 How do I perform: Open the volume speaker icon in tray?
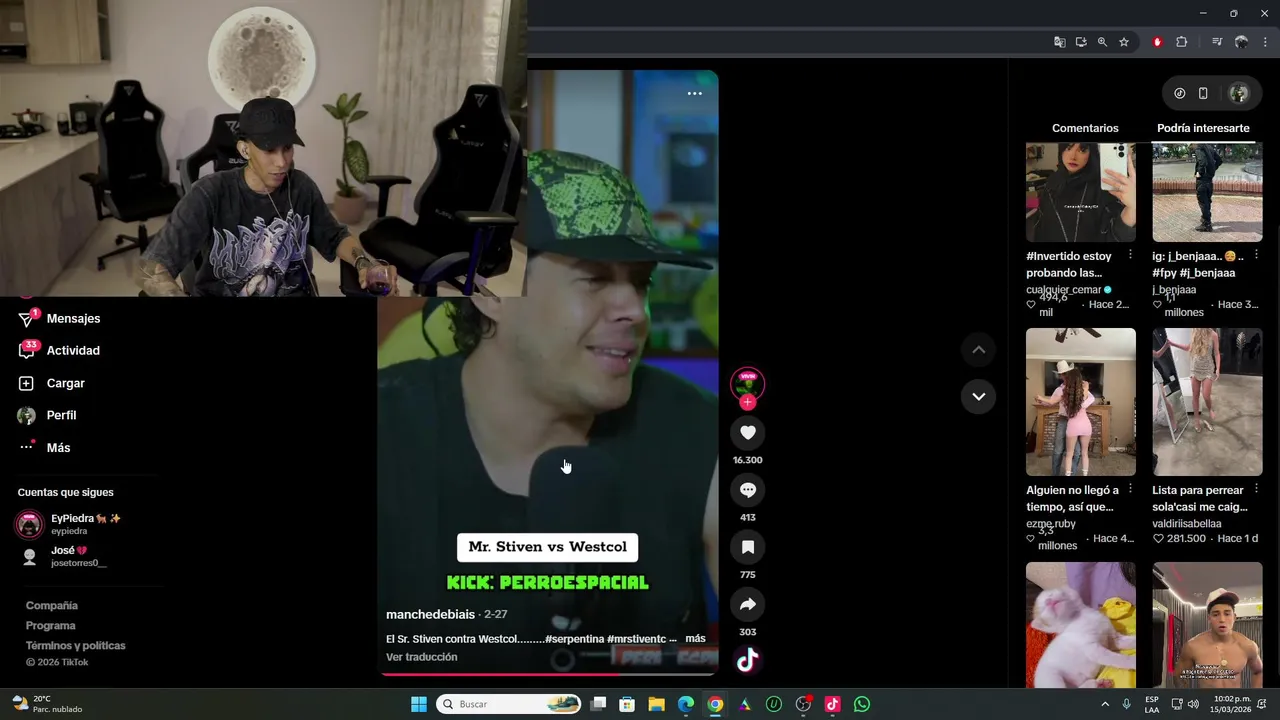click(1195, 704)
